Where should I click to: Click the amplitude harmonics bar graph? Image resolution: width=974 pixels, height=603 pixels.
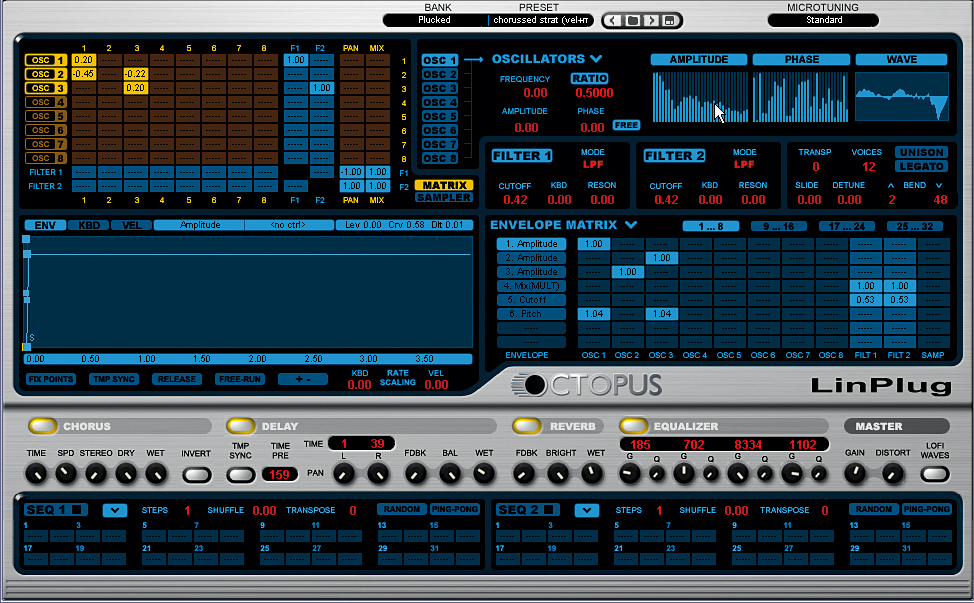tap(700, 97)
